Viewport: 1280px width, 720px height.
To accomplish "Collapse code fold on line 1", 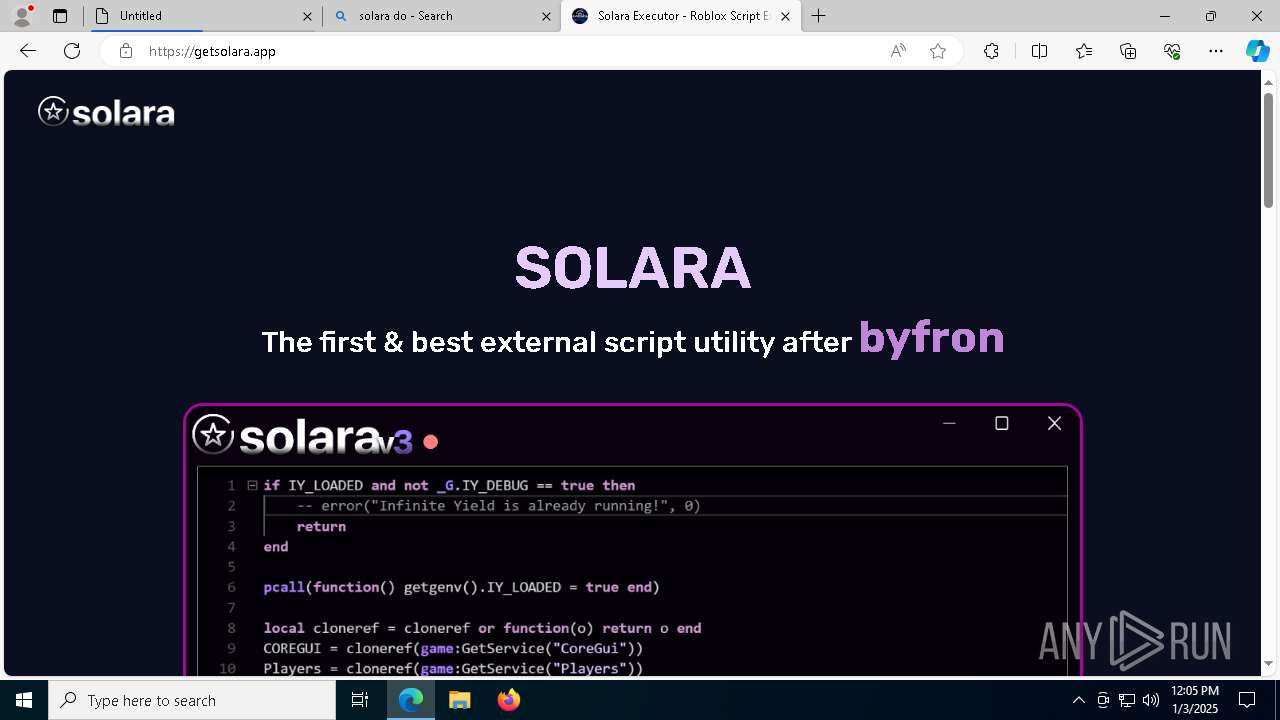I will point(252,485).
